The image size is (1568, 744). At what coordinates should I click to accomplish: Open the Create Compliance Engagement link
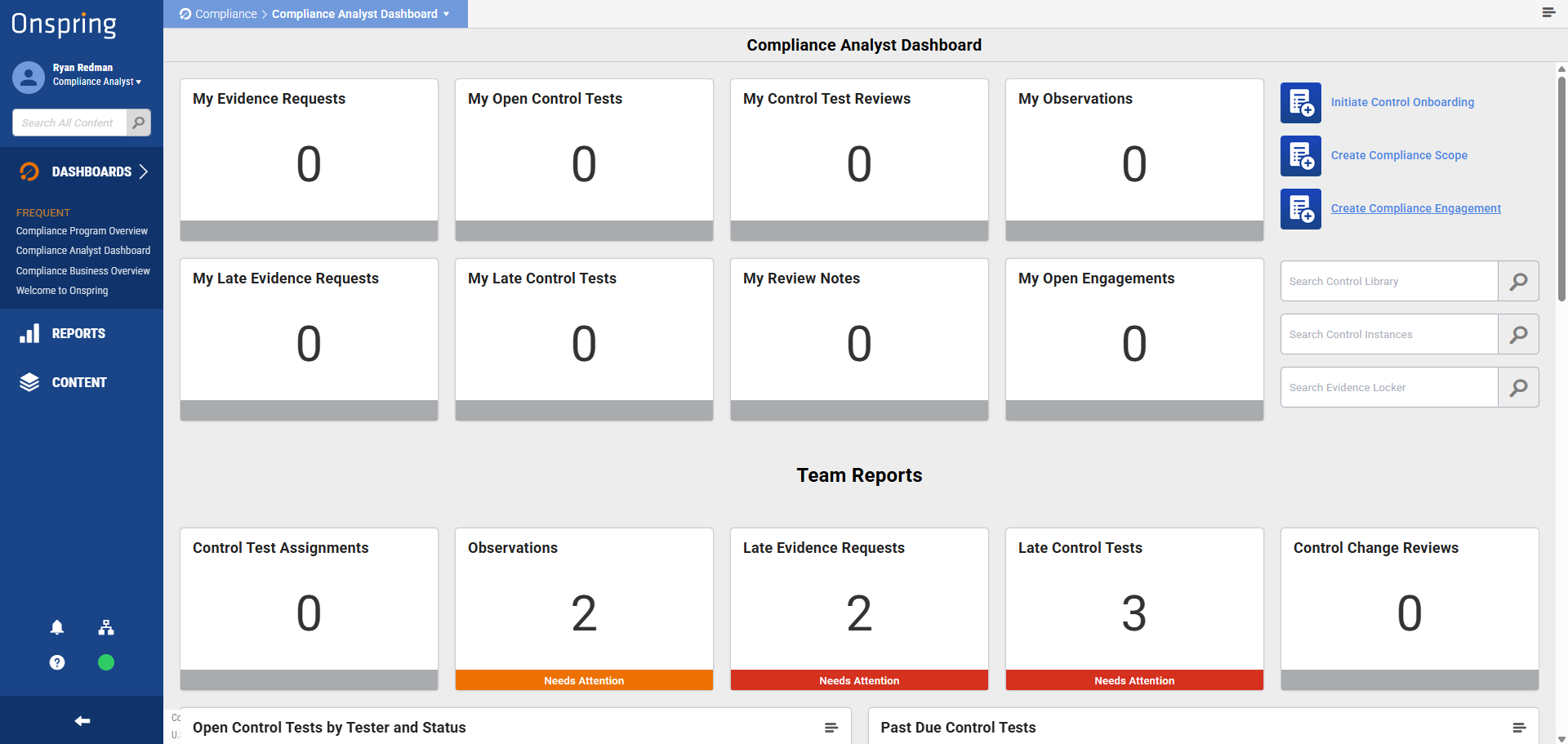pos(1416,208)
